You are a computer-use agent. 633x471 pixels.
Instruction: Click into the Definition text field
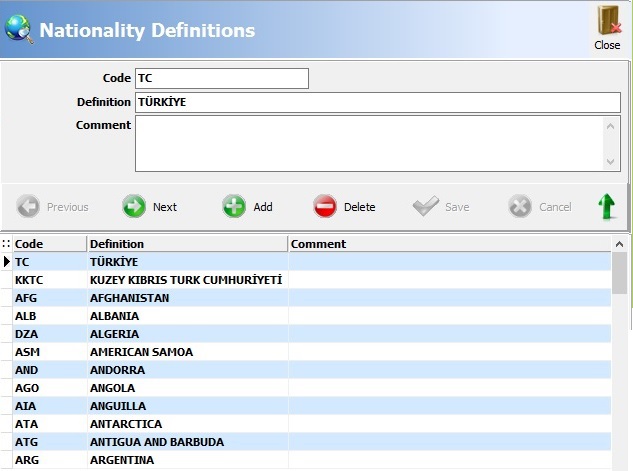[x=378, y=103]
